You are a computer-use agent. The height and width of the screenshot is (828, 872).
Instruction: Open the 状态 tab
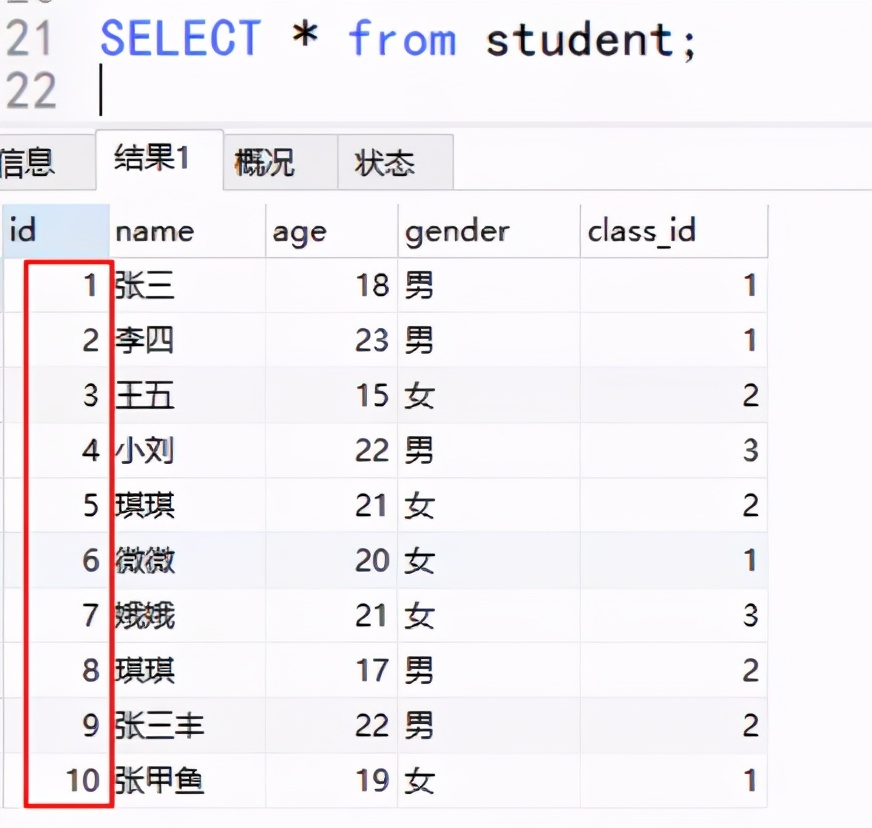pos(395,162)
